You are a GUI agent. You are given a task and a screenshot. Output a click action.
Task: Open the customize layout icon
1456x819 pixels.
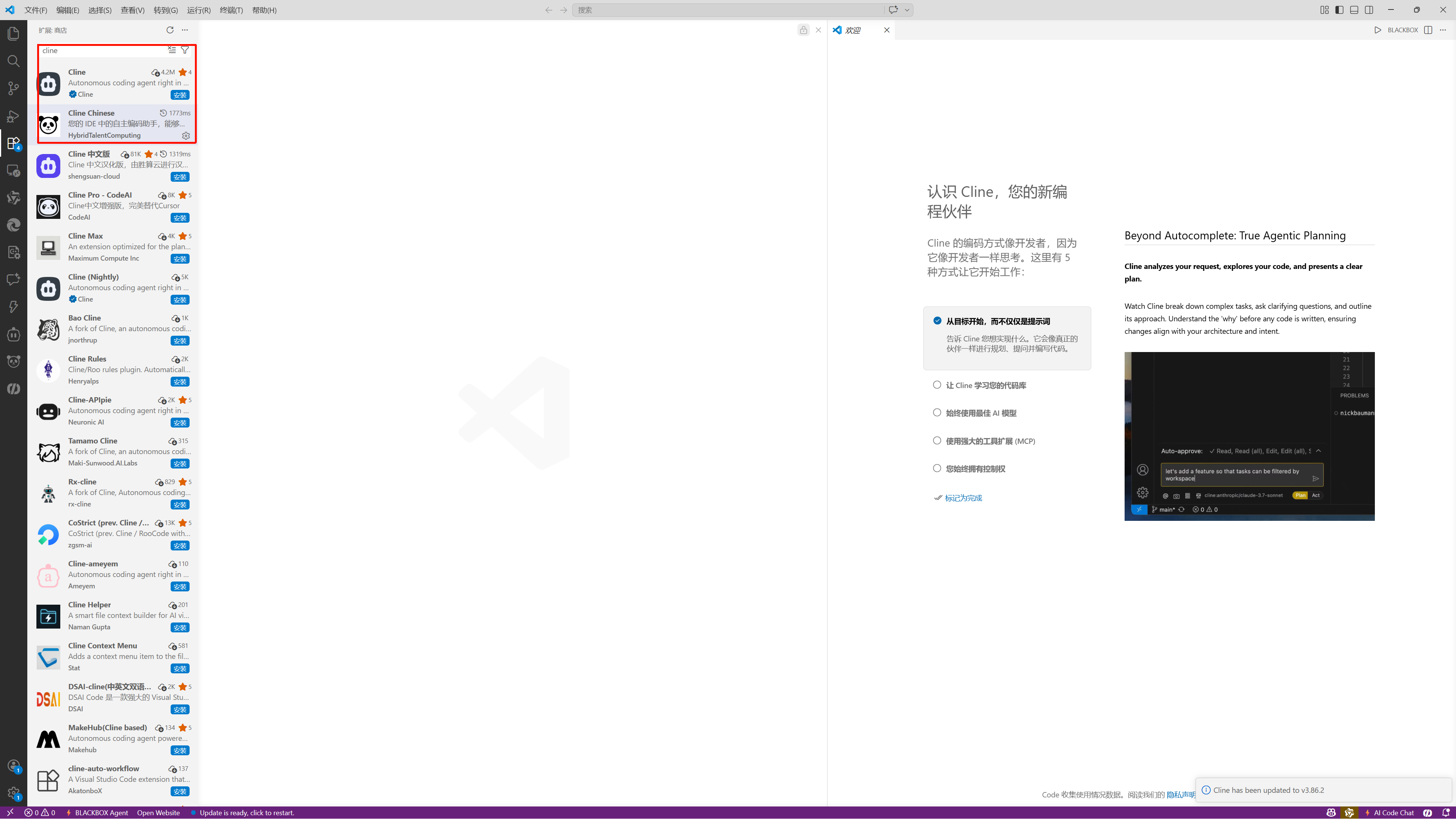(1324, 9)
